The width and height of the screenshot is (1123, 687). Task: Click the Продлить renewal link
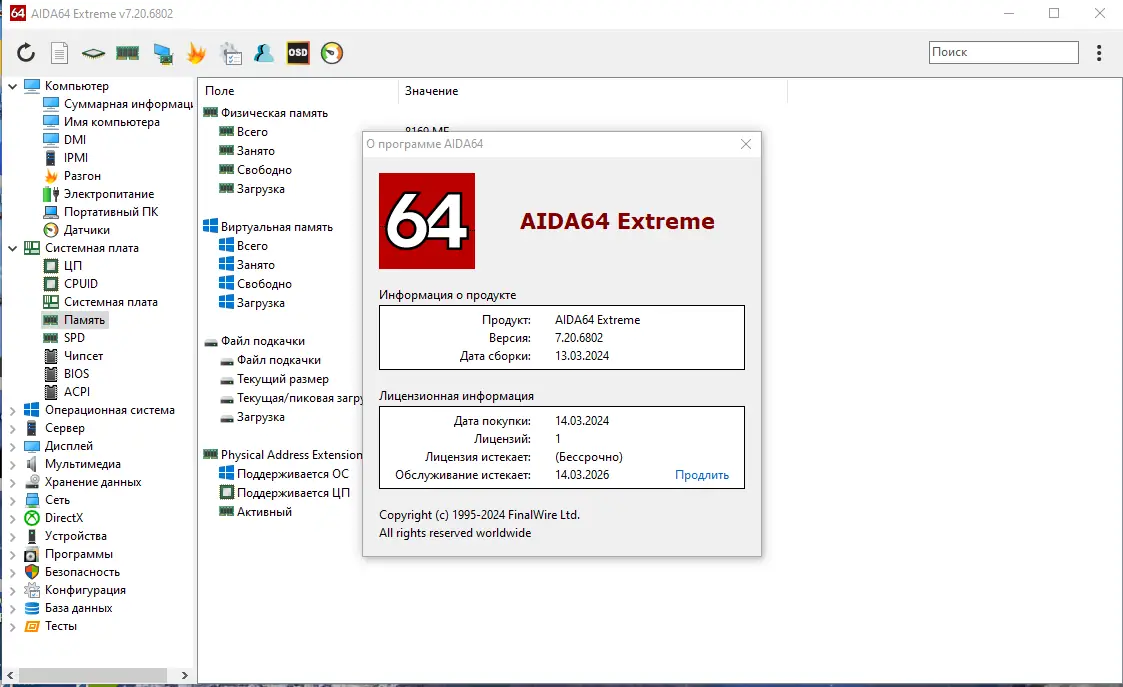(x=702, y=475)
